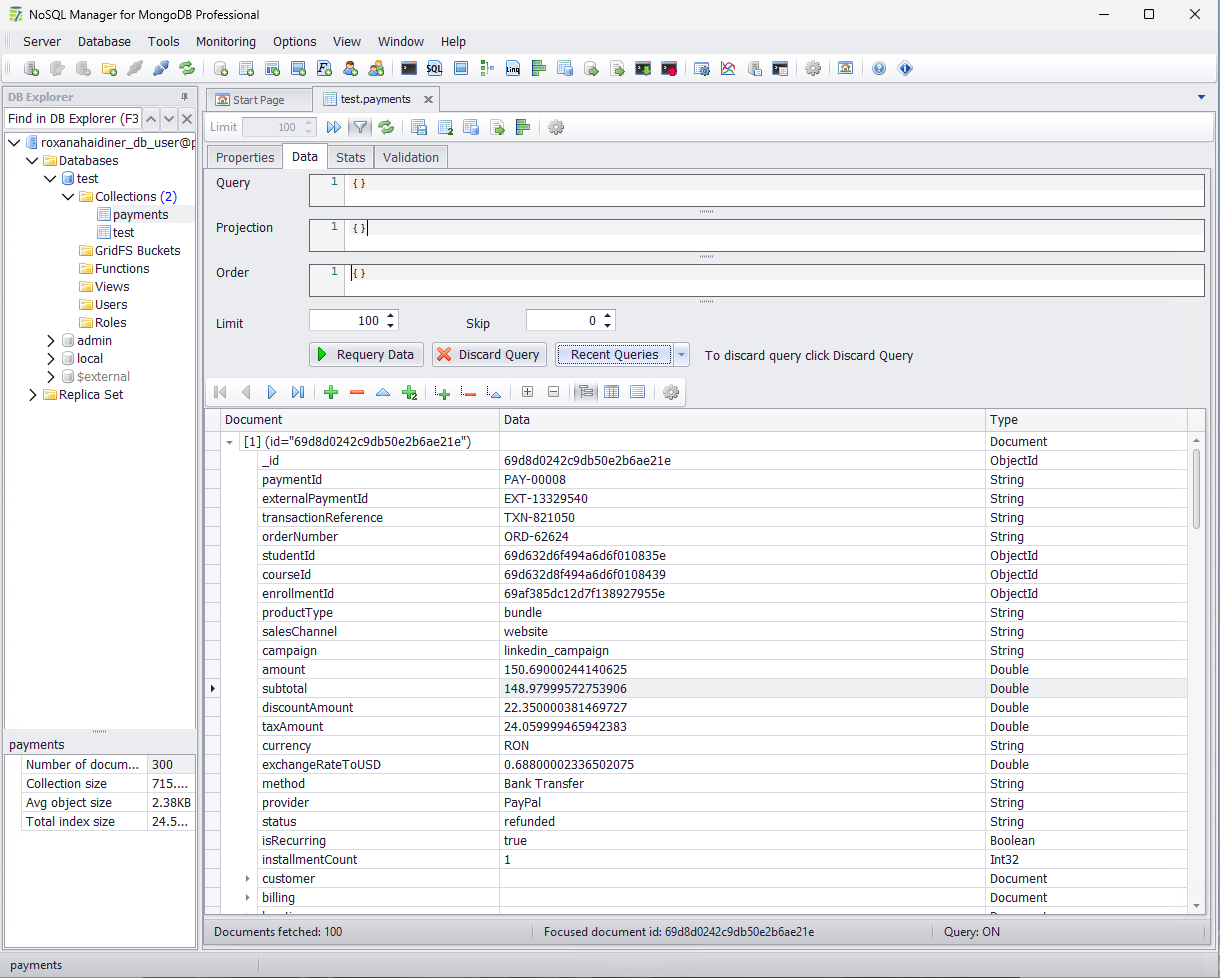Click the Requery Data button
The image size is (1220, 978).
click(367, 354)
